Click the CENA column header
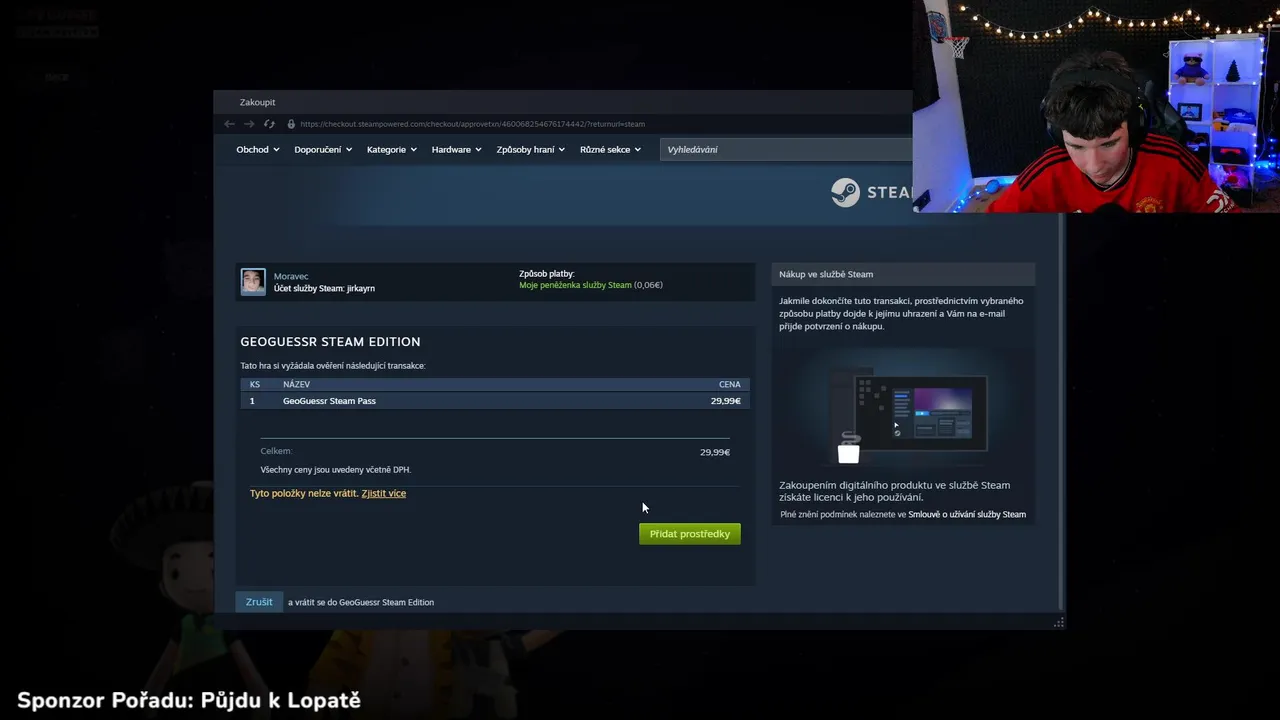The height and width of the screenshot is (720, 1280). point(730,384)
